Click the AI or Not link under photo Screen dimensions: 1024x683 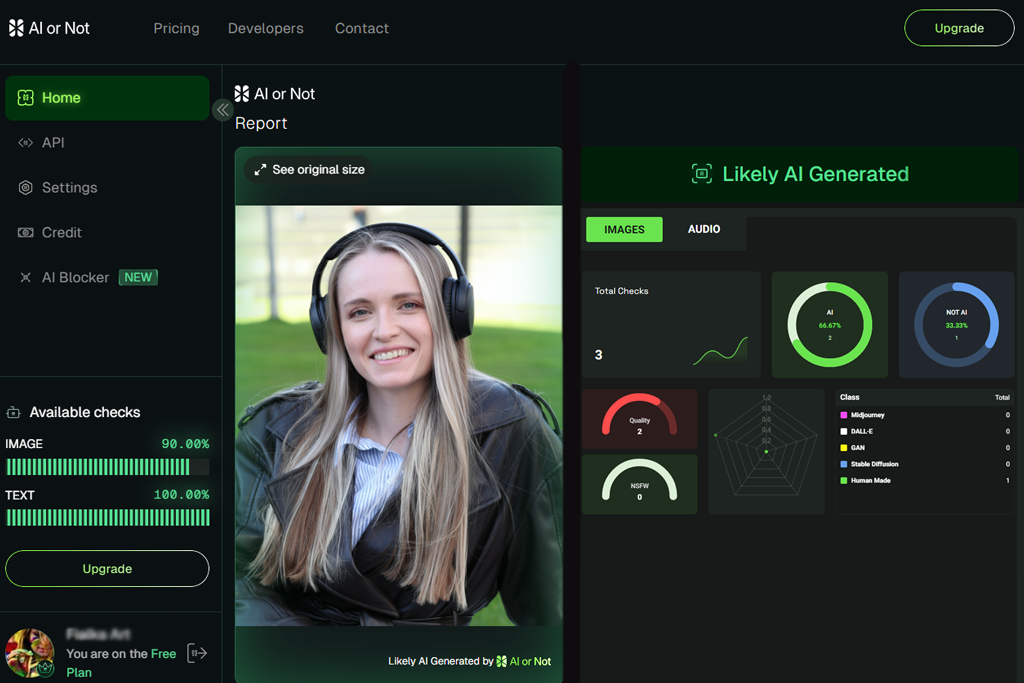click(524, 661)
